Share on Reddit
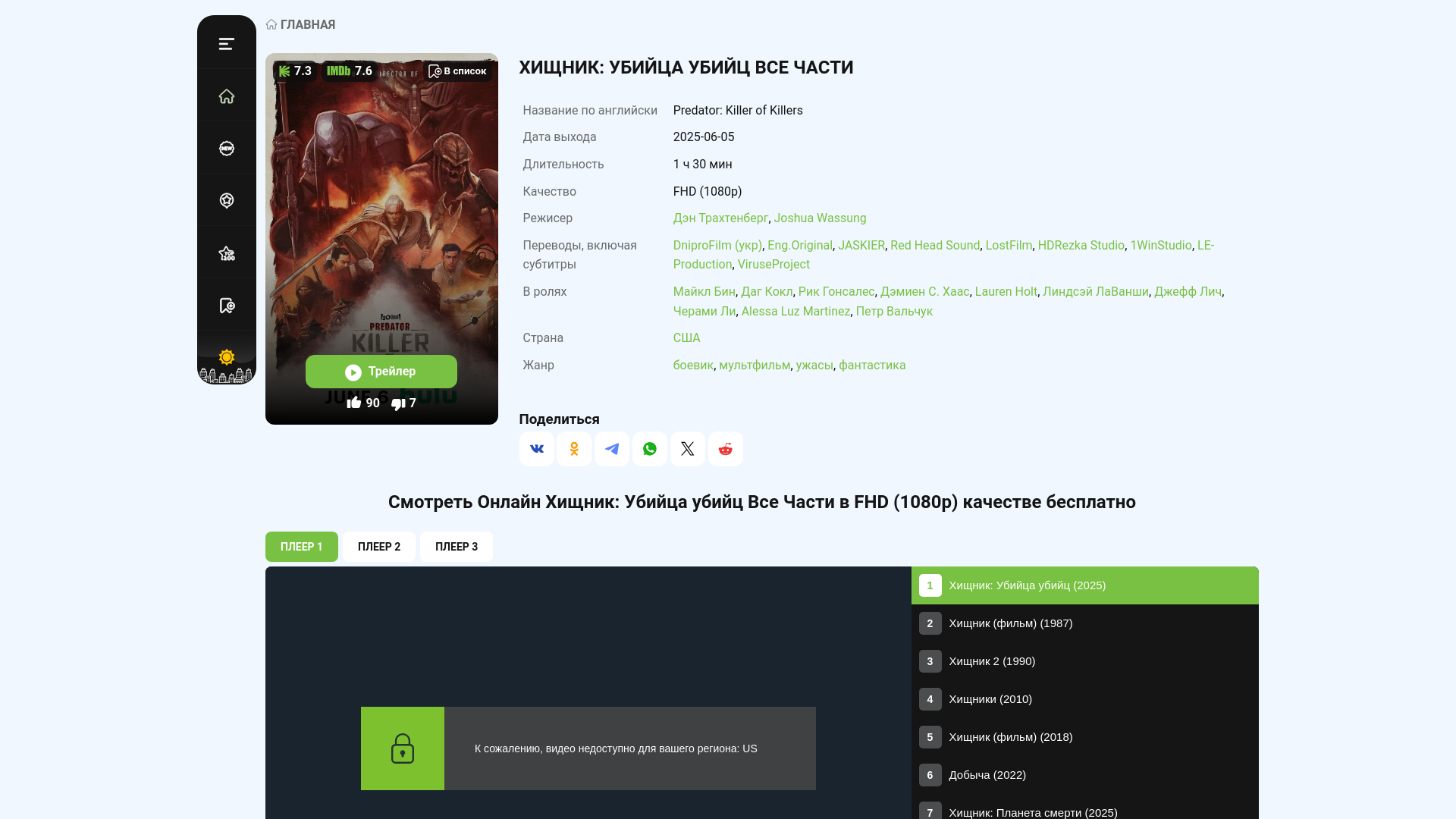Image resolution: width=1456 pixels, height=819 pixels. tap(726, 449)
